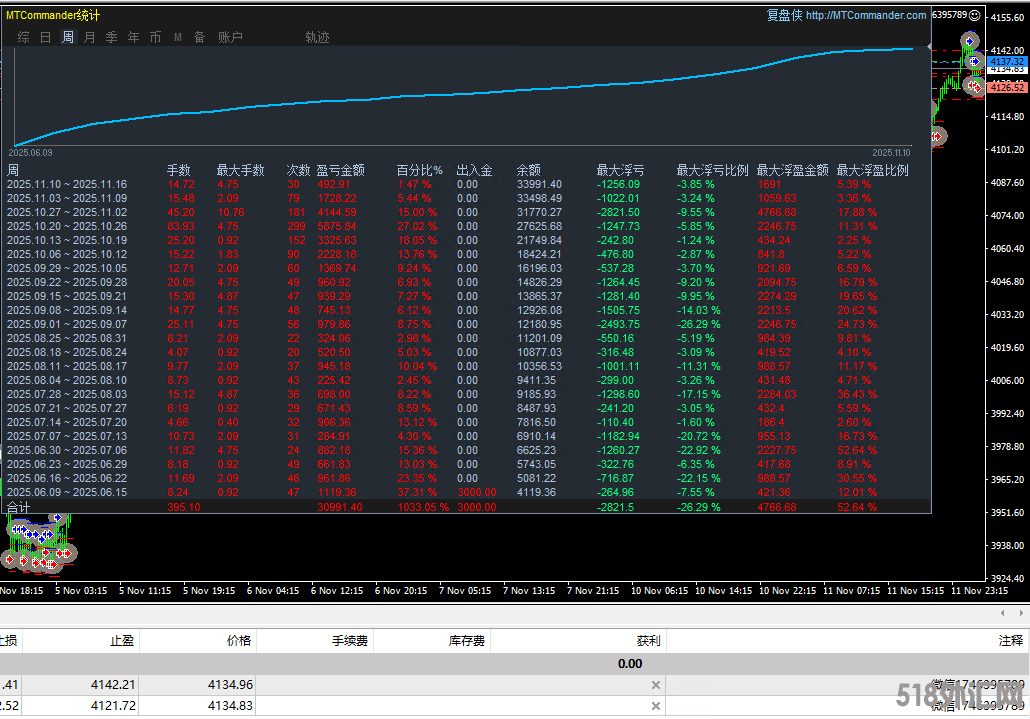Viewport: 1030px width, 719px height.
Task: Close the order with take profit 4142.21
Action: (656, 685)
